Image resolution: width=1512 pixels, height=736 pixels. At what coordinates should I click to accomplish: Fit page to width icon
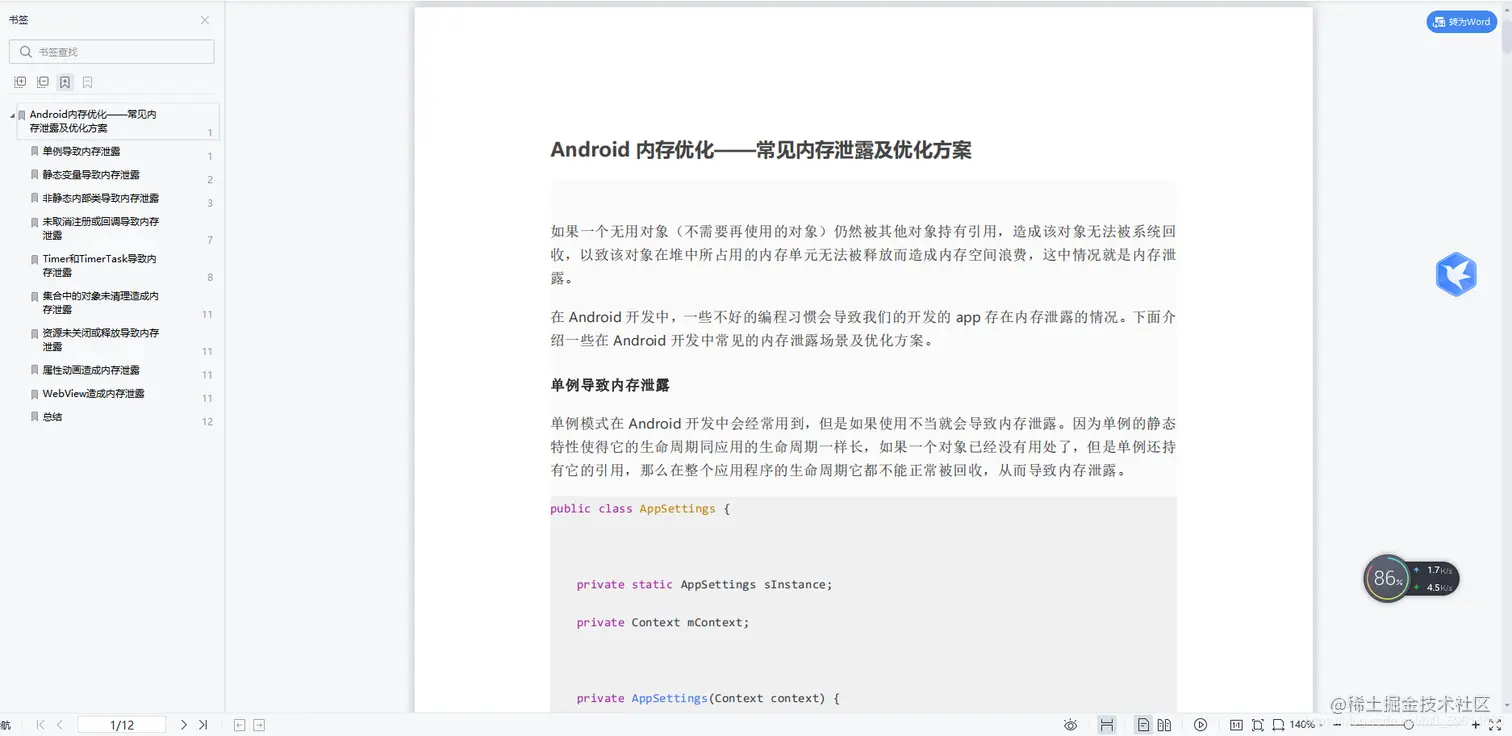coord(1278,725)
